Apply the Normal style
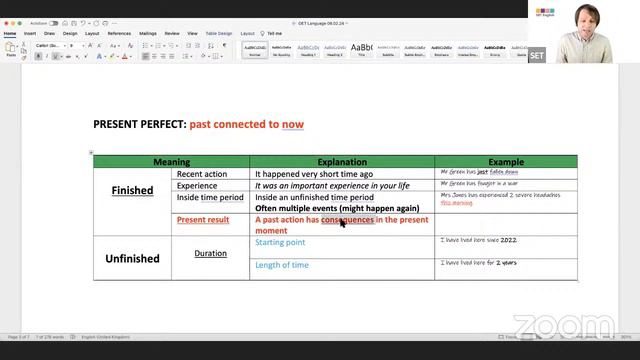Viewport: 640px width, 360px height. pos(255,50)
